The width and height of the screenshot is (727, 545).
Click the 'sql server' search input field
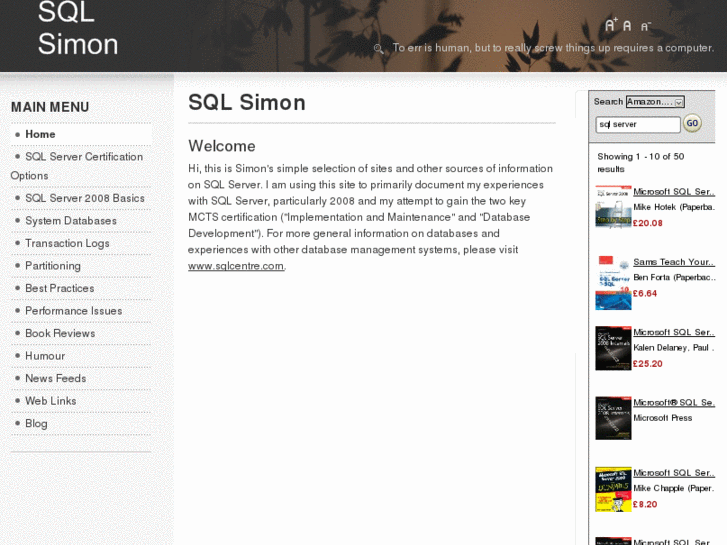638,124
